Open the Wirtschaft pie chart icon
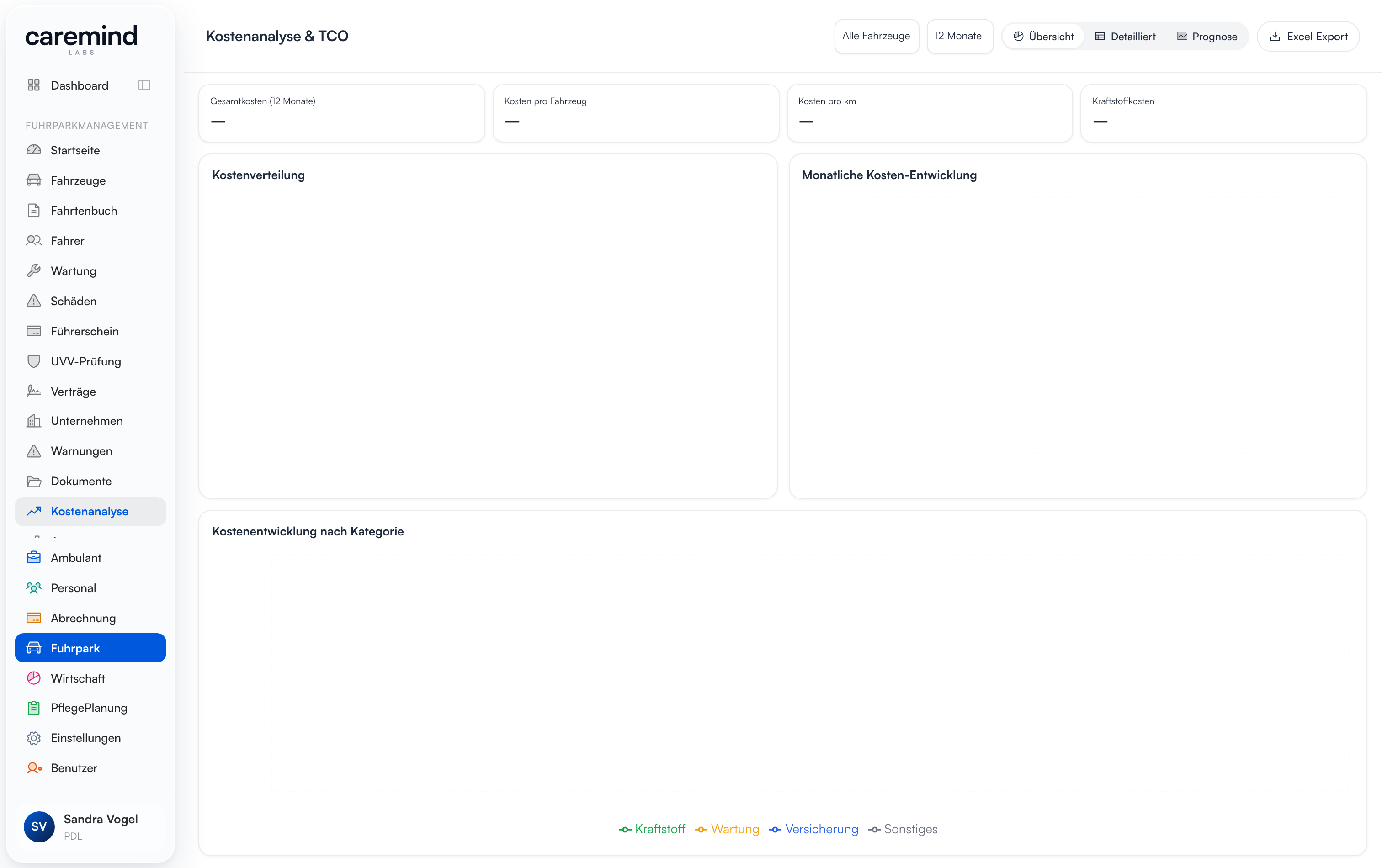This screenshot has width=1382, height=868. (34, 678)
